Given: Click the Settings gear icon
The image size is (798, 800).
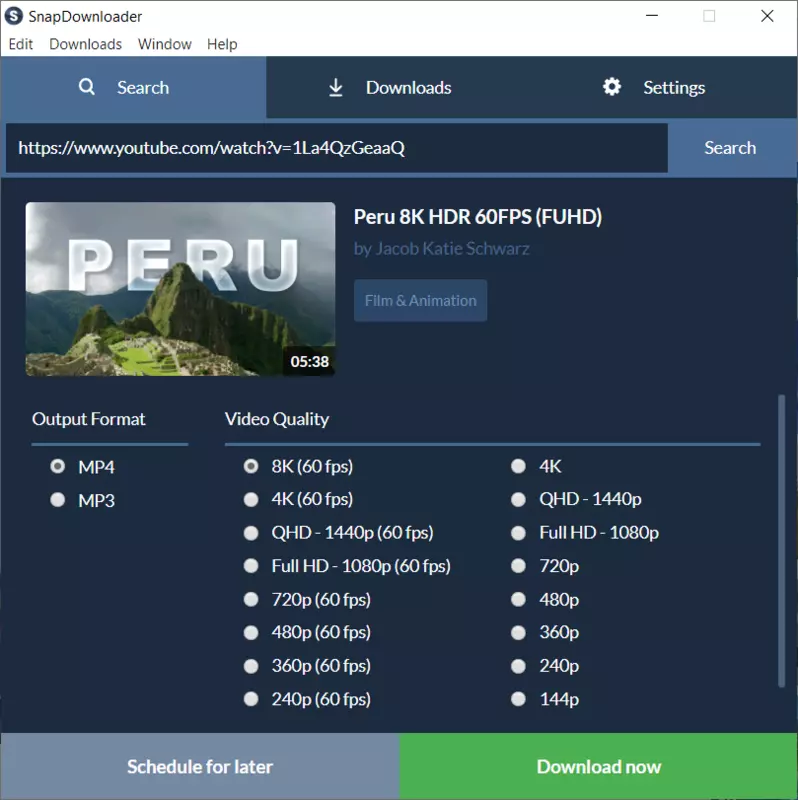Looking at the screenshot, I should (x=612, y=87).
